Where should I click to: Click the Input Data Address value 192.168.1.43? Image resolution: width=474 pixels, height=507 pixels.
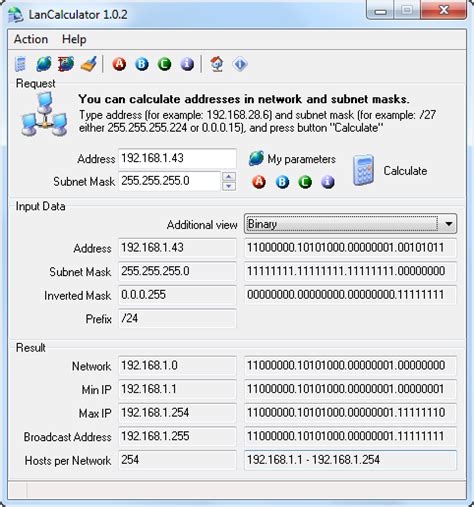click(177, 248)
